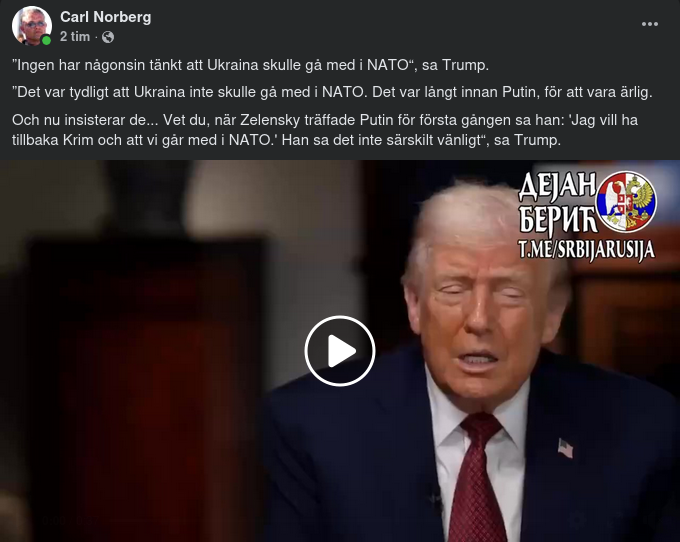The width and height of the screenshot is (680, 542).
Task: Click the green online status dot
Action: [46, 40]
